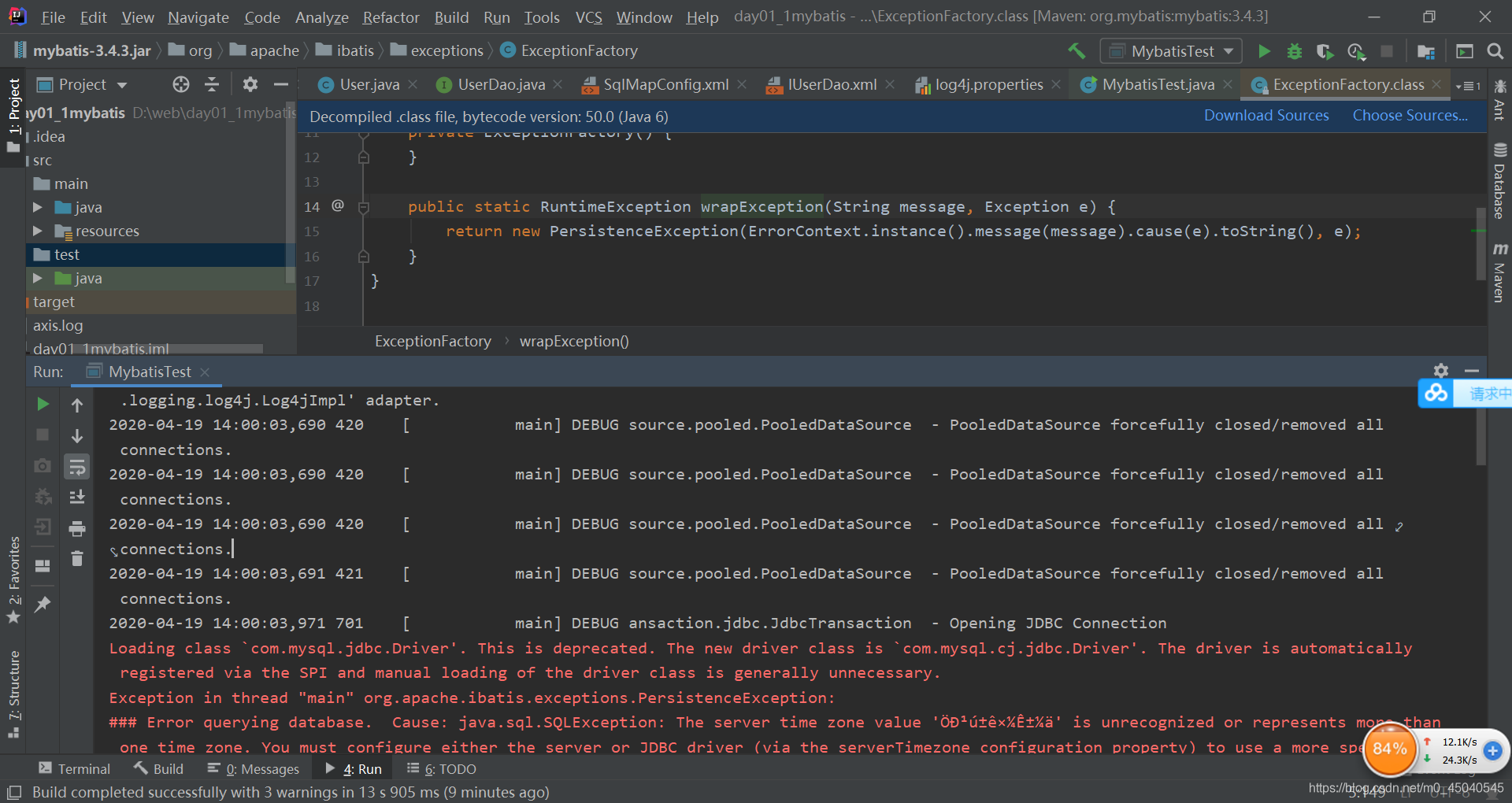Image resolution: width=1512 pixels, height=803 pixels.
Task: Collapse all in Project panel
Action: pyautogui.click(x=212, y=84)
